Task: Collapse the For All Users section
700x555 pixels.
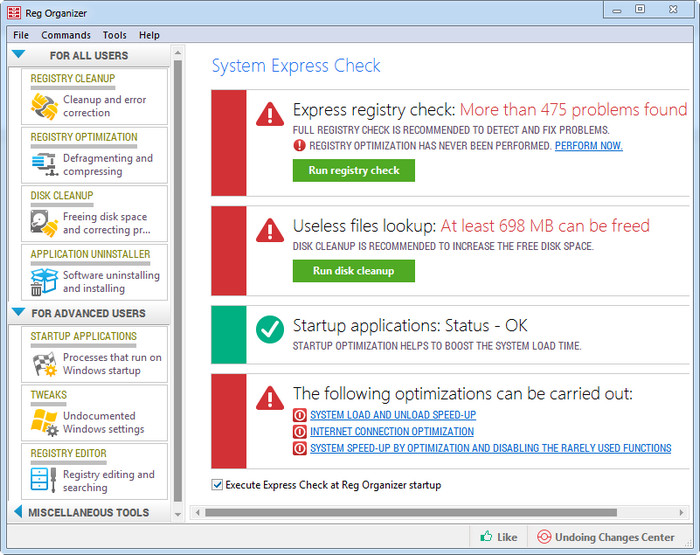Action: (x=19, y=55)
